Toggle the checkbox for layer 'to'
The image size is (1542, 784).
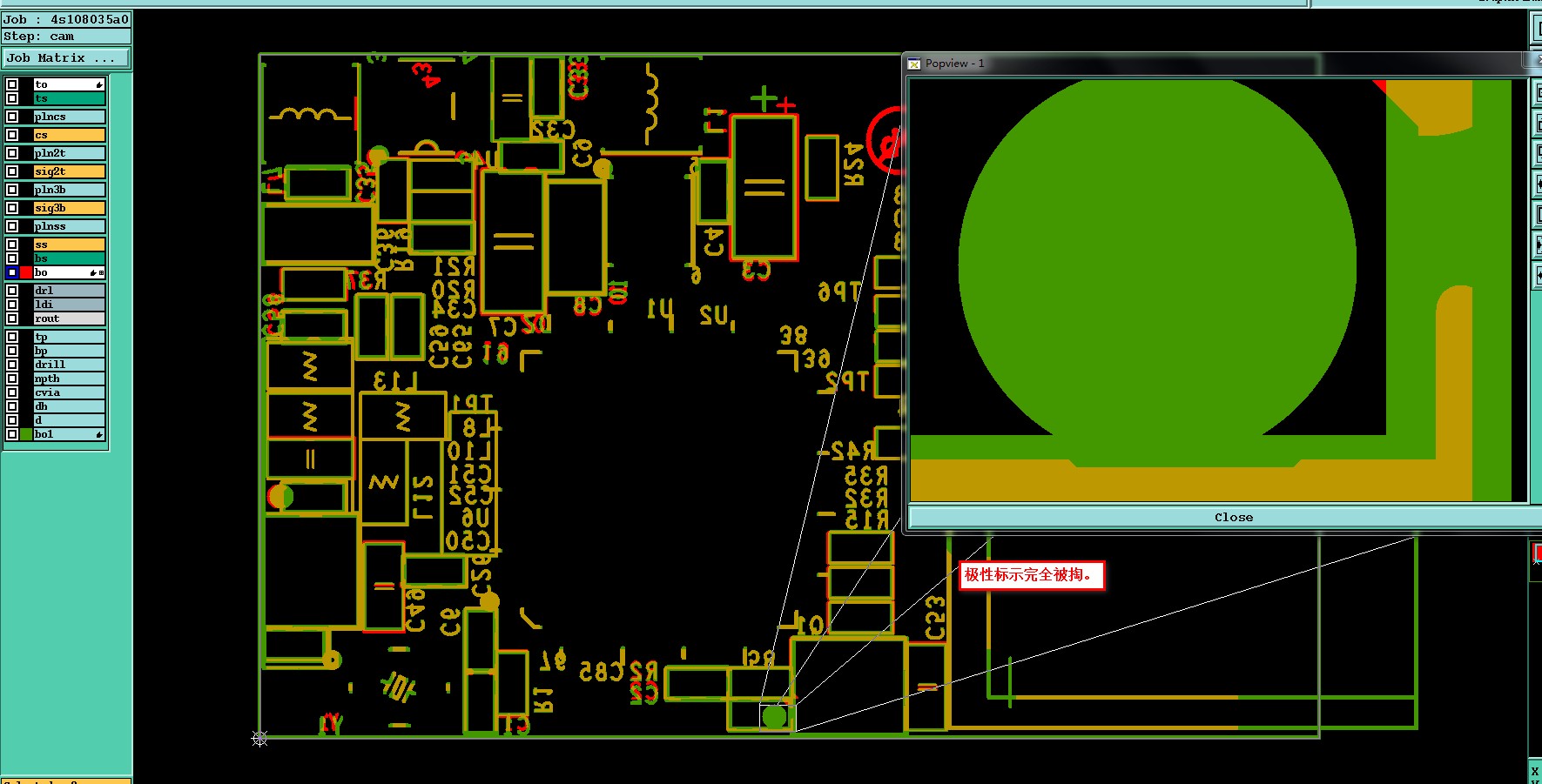[12, 84]
